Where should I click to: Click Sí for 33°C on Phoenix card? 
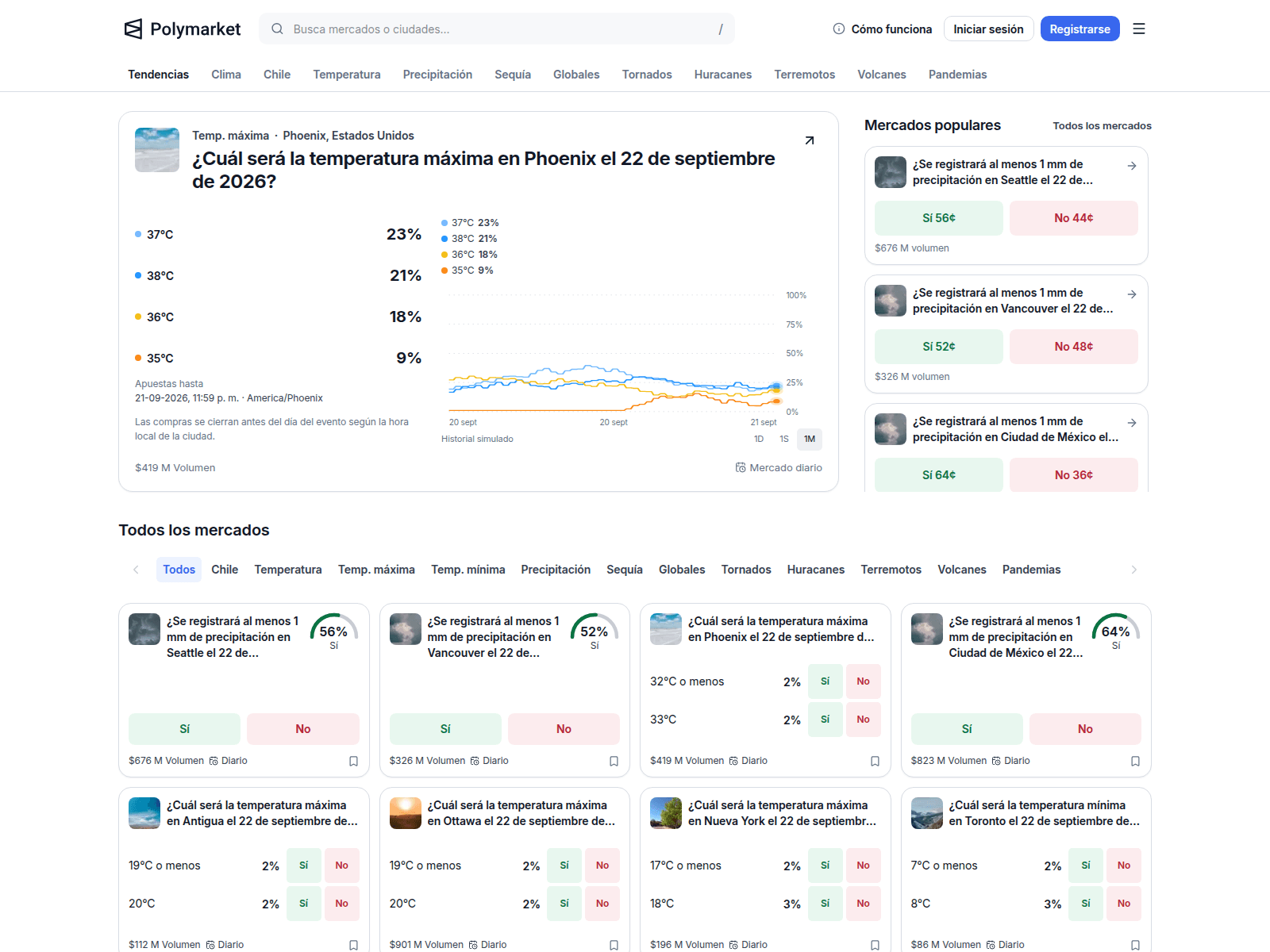coord(825,720)
